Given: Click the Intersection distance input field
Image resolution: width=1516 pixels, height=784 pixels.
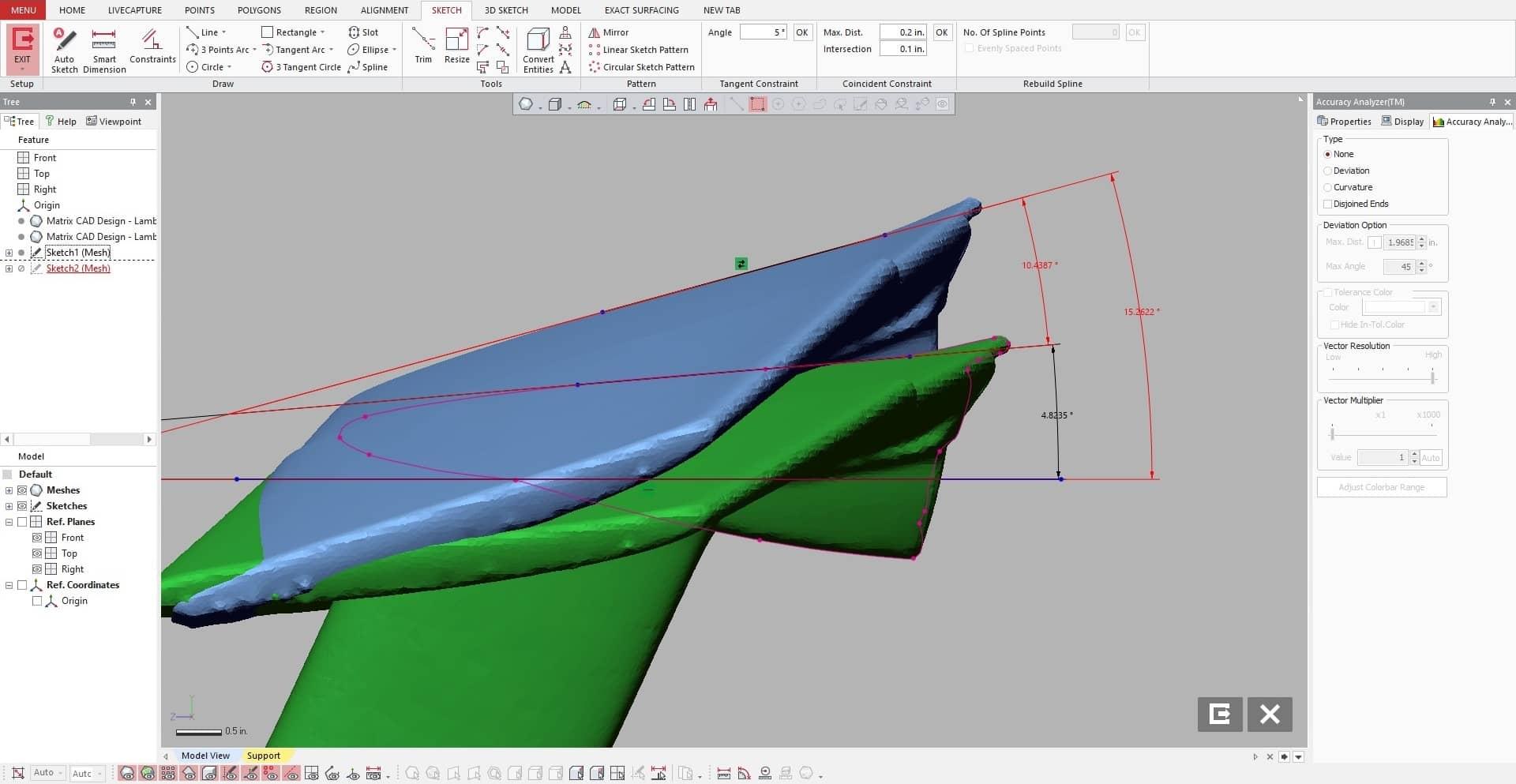Looking at the screenshot, I should 902,49.
